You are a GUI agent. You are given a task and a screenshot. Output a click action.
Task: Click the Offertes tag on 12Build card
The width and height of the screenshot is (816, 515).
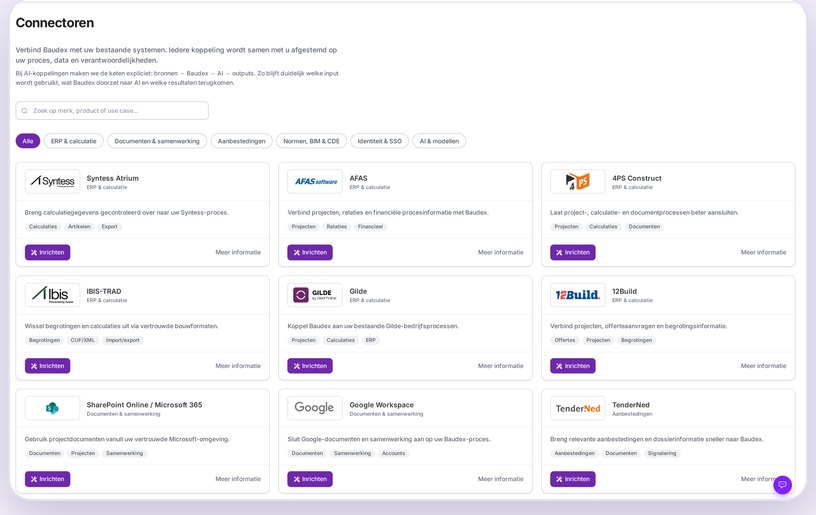(x=565, y=340)
